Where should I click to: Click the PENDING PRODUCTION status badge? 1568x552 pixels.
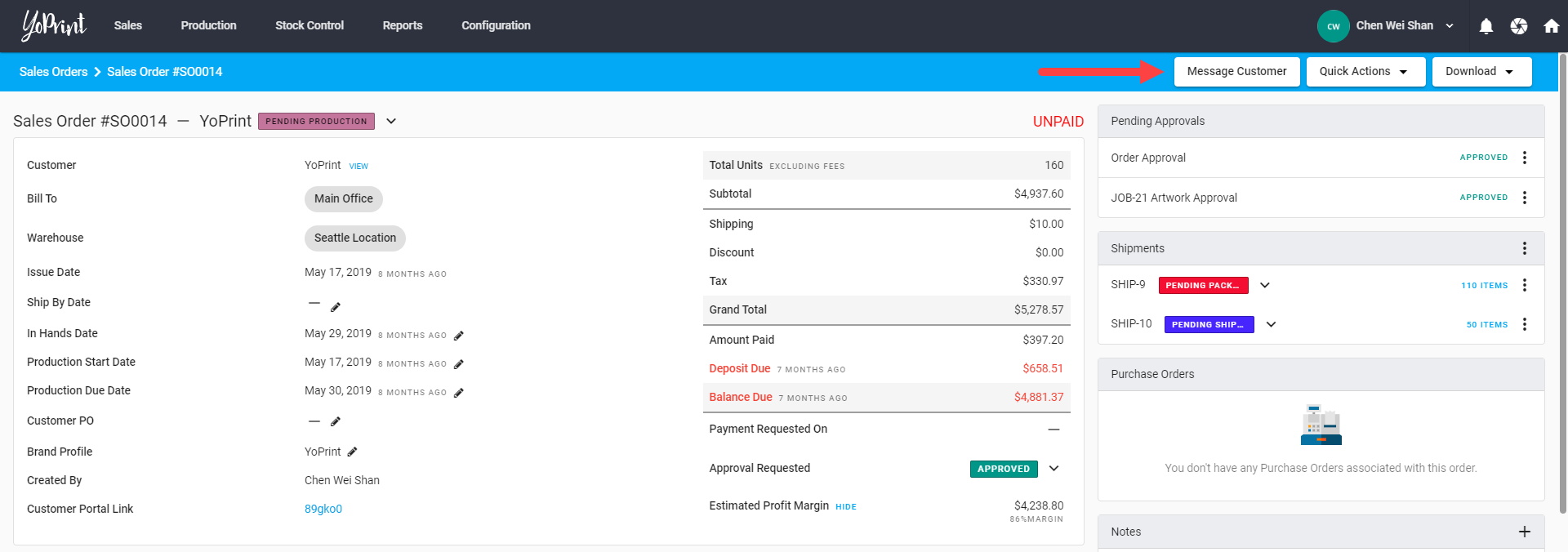pos(316,121)
